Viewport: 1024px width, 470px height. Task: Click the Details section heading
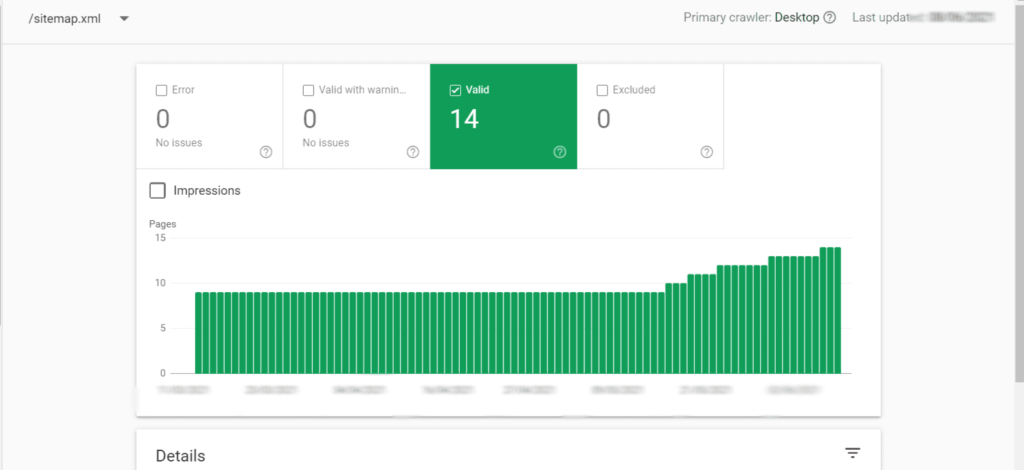[180, 456]
